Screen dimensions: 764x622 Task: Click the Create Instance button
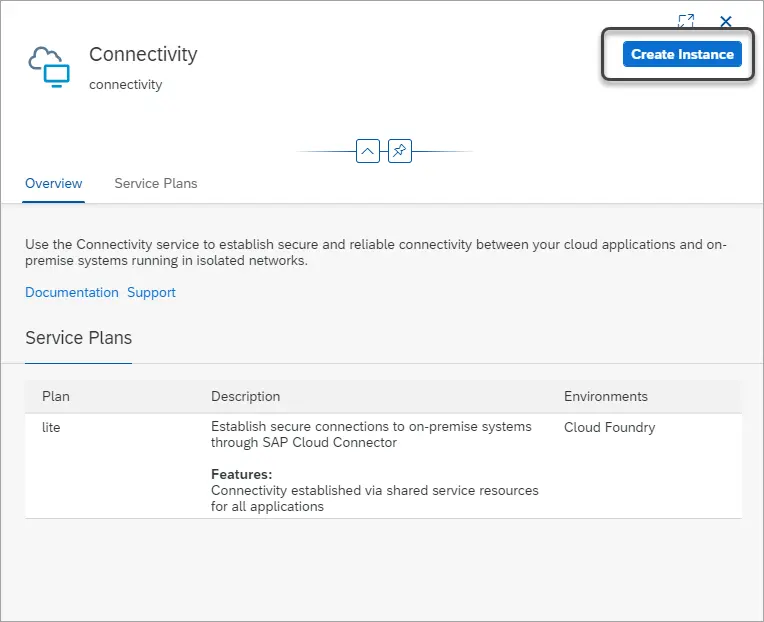[x=682, y=54]
